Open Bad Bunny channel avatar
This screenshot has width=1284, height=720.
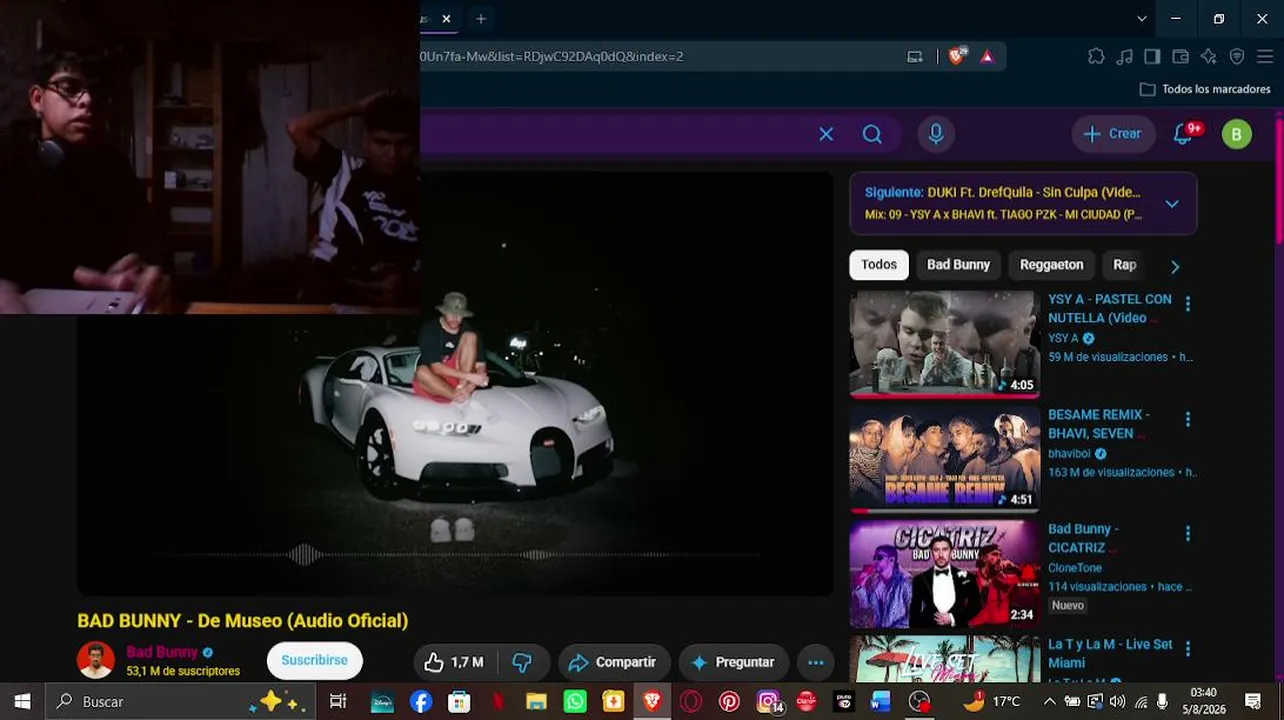[96, 661]
